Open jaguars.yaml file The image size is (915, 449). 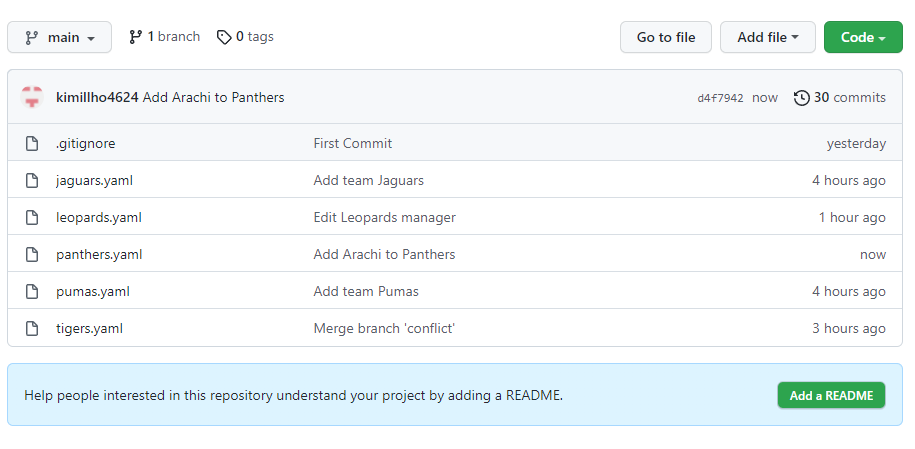(95, 180)
